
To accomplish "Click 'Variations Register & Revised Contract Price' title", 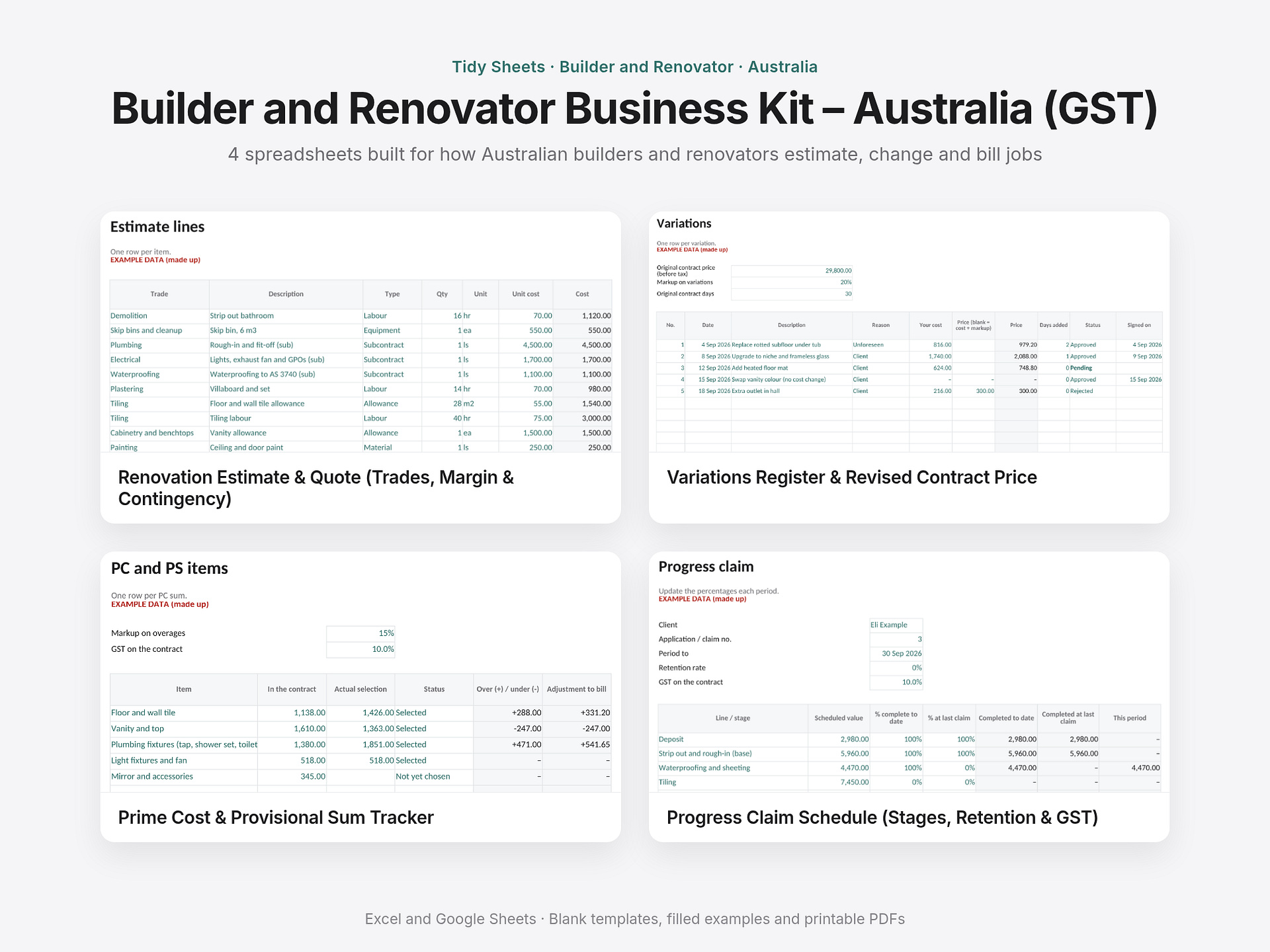I will pos(852,477).
